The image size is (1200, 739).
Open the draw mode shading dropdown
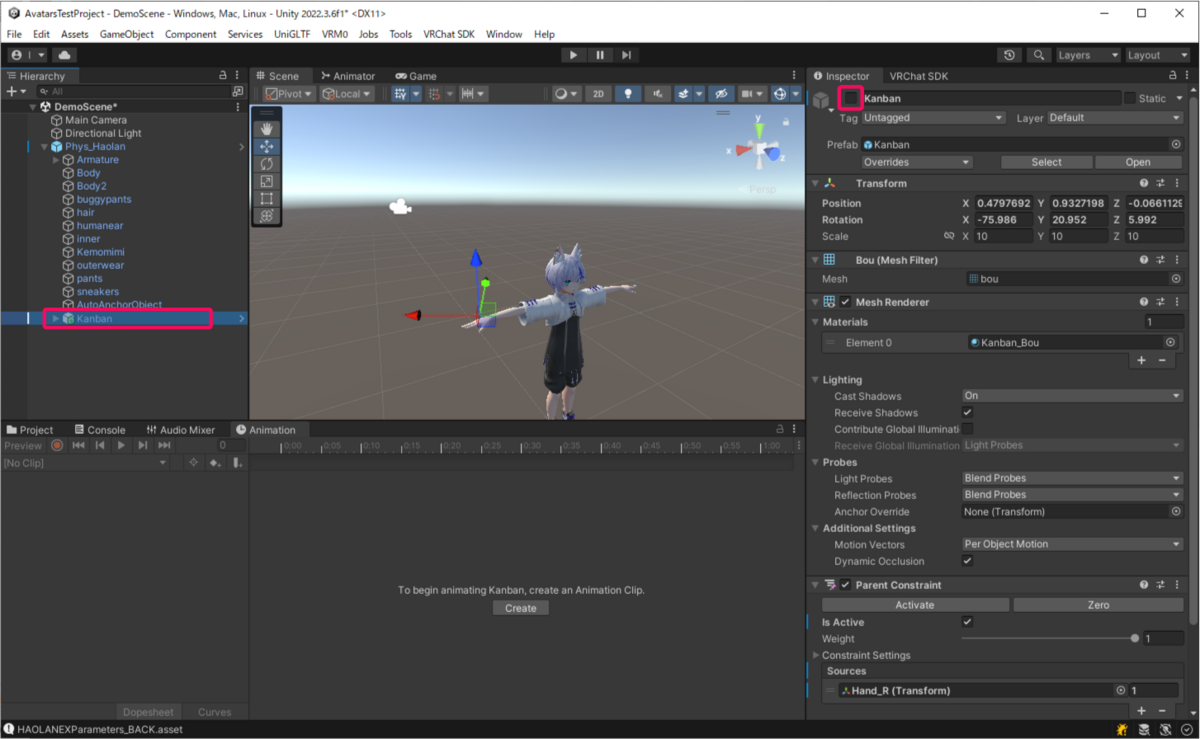click(x=567, y=93)
